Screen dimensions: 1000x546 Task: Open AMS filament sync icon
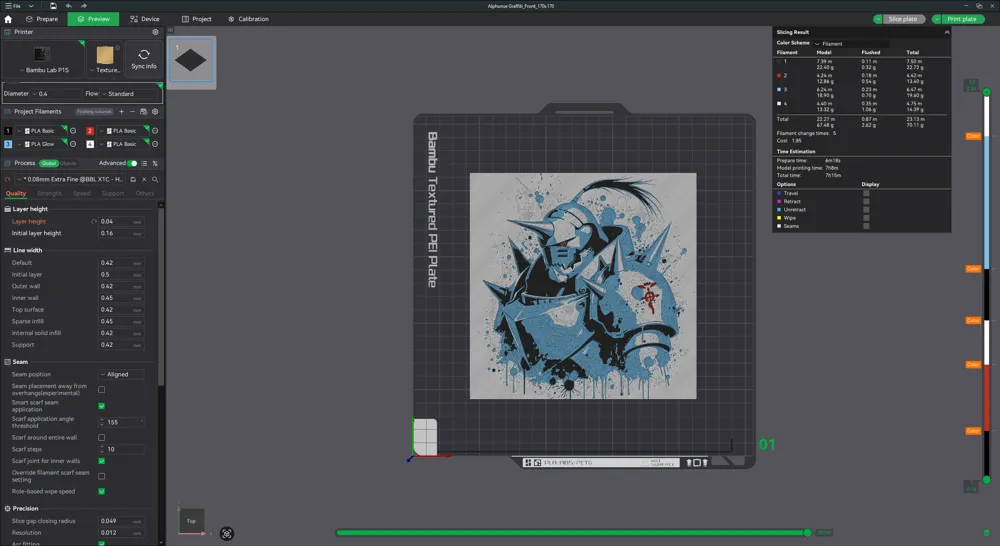(143, 112)
